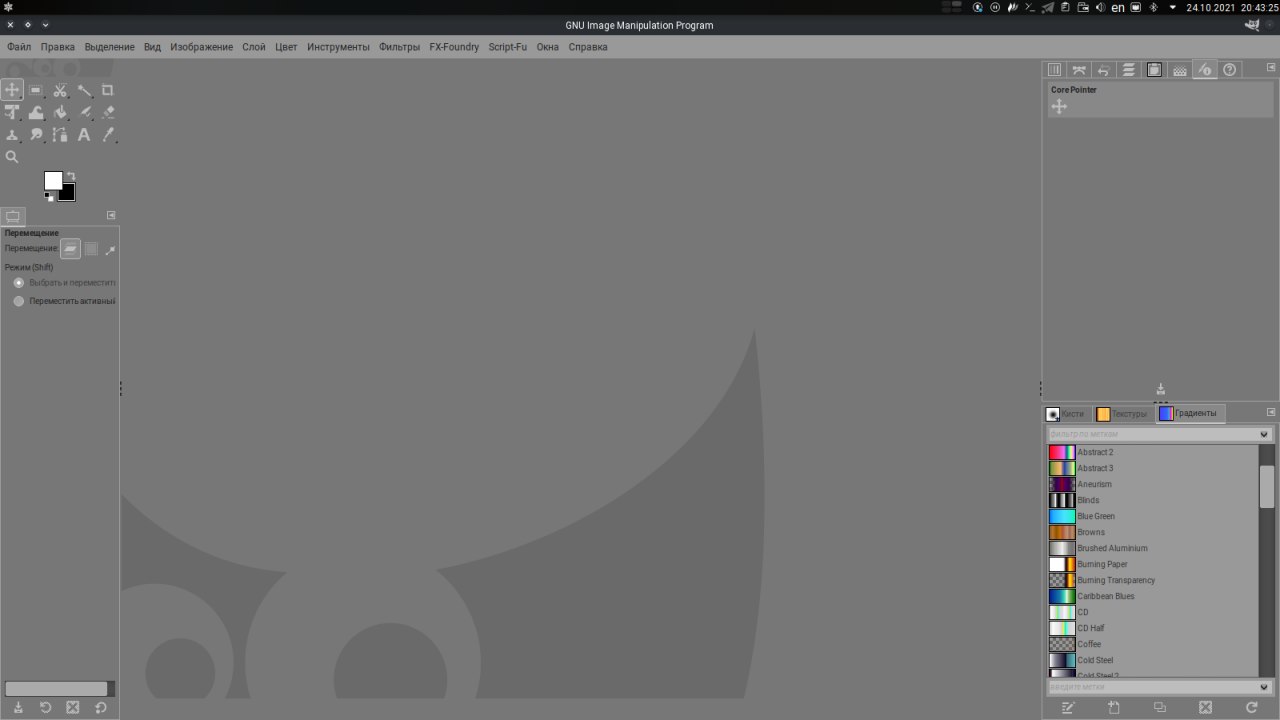
Task: Select the Aneurism gradient
Action: [1152, 484]
